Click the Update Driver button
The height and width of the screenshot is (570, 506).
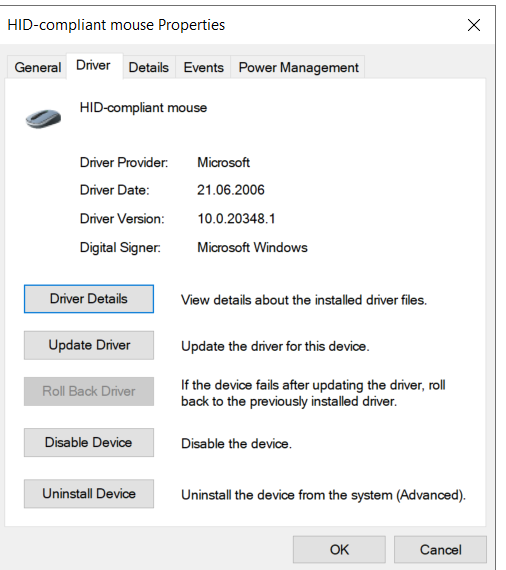89,345
